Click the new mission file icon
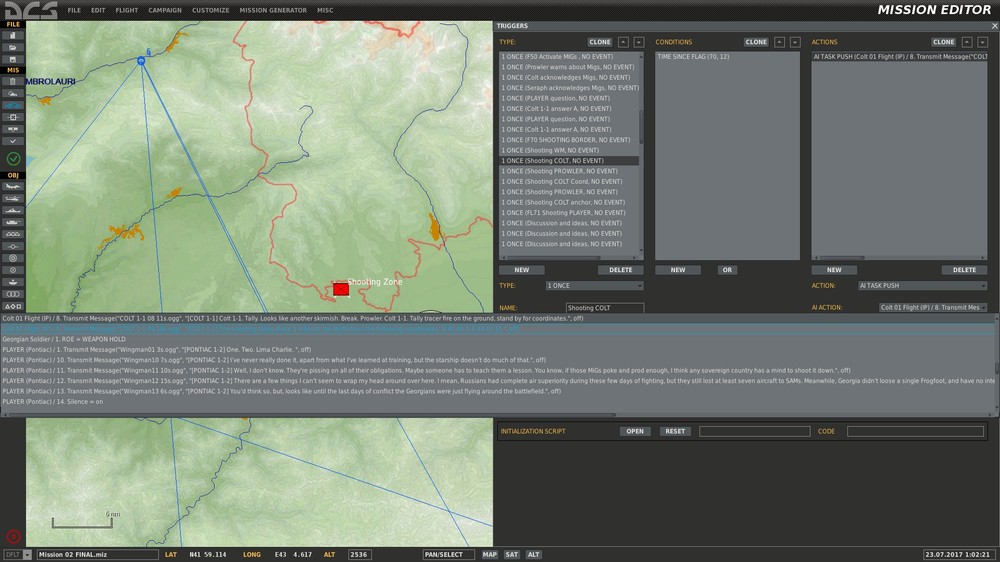The image size is (1000, 562). 13,35
